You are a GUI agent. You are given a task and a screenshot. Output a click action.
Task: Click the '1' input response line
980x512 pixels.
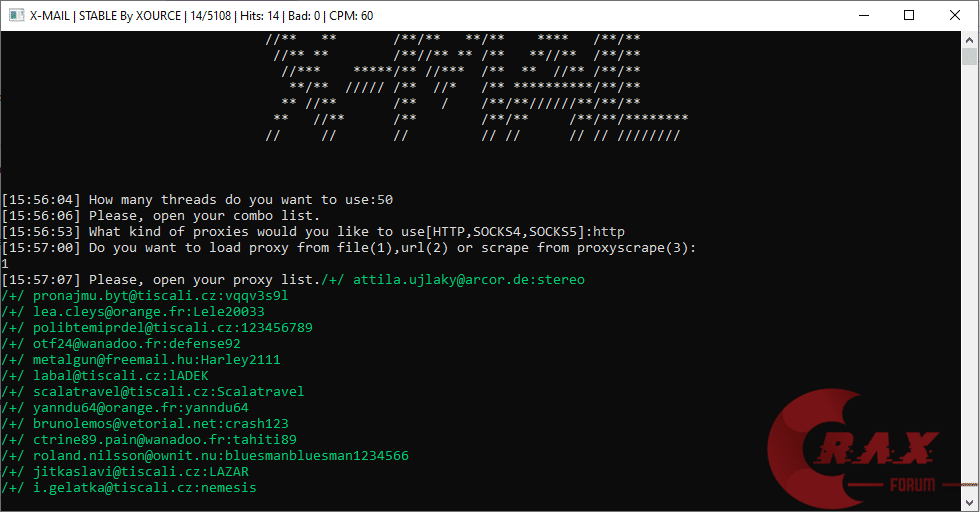[x=5, y=264]
